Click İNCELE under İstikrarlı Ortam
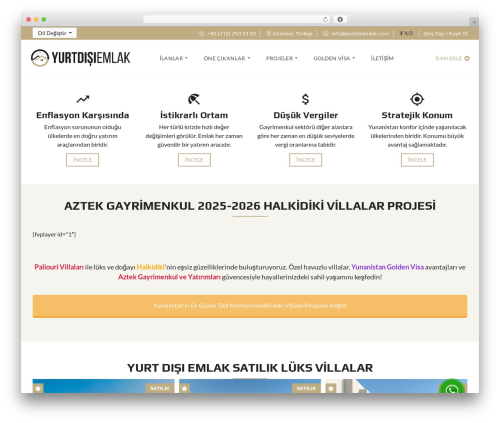The width and height of the screenshot is (500, 423). pos(194,160)
